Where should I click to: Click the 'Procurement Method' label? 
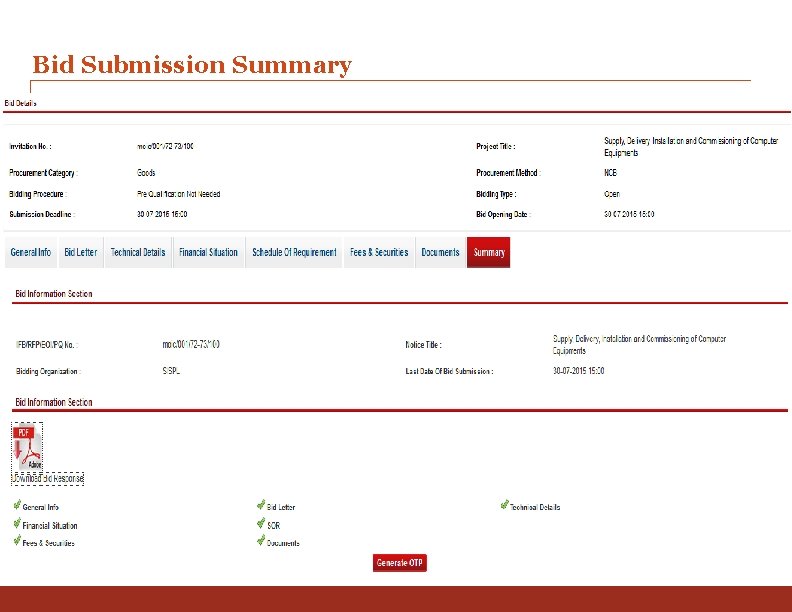pyautogui.click(x=508, y=173)
